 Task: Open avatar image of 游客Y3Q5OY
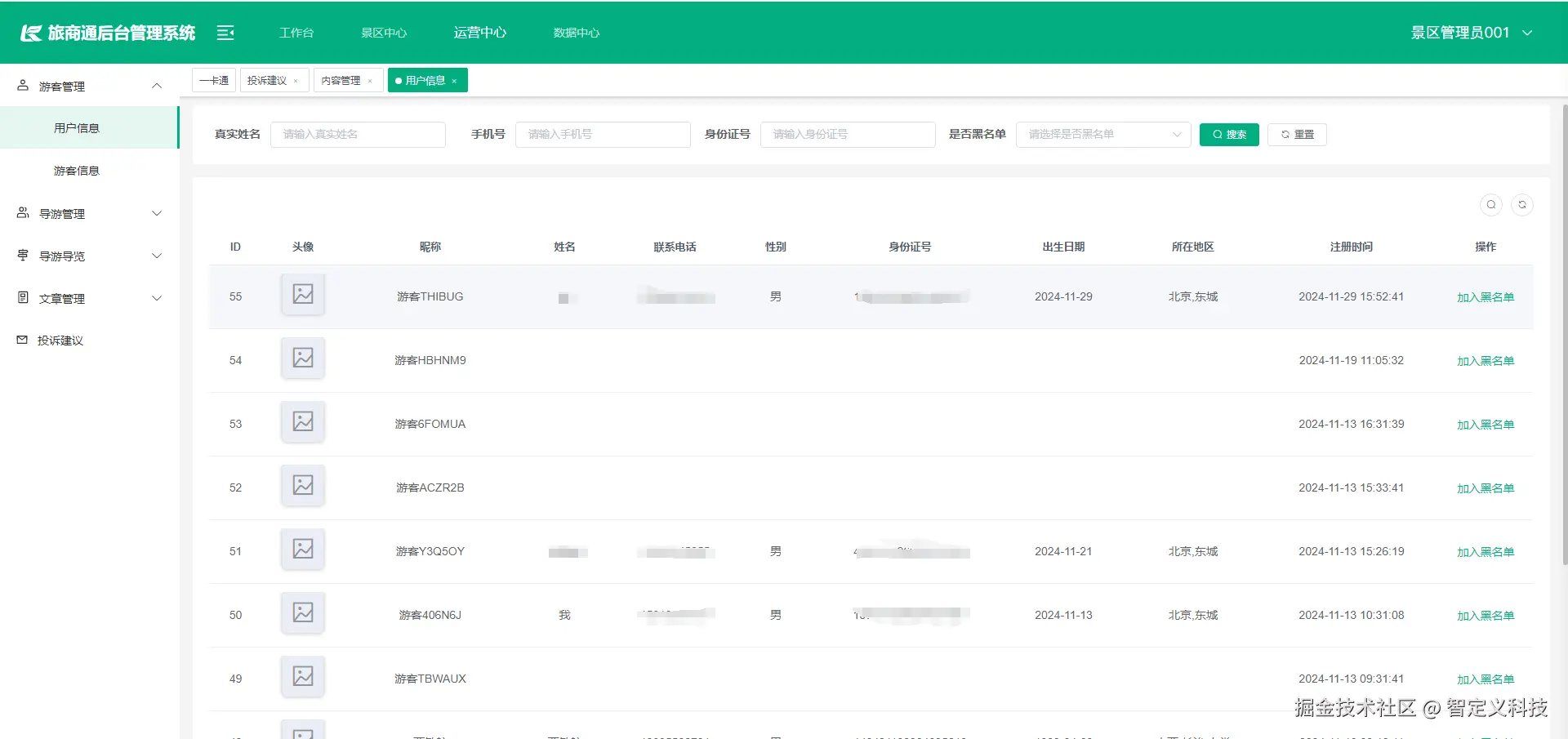303,549
